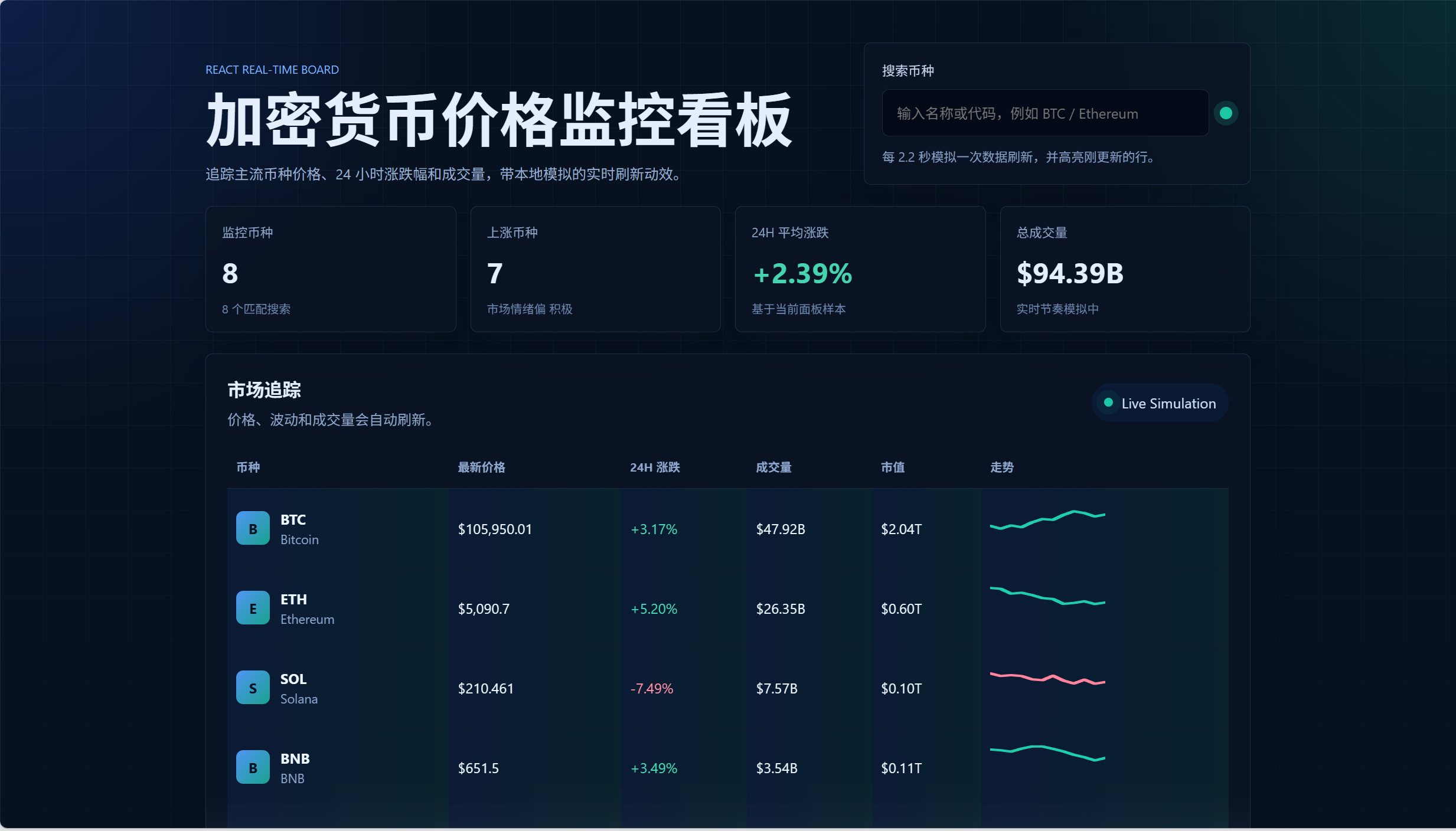Click the BNB coin avatar icon
The width and height of the screenshot is (1456, 831).
coord(253,767)
